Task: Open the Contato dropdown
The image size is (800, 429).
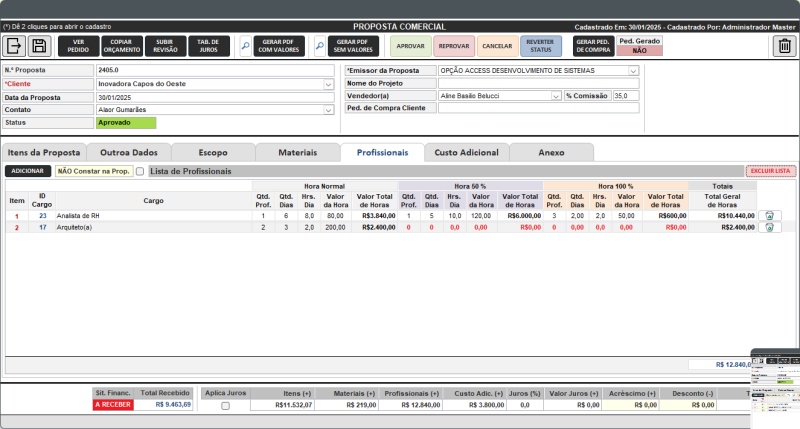Action: click(328, 110)
